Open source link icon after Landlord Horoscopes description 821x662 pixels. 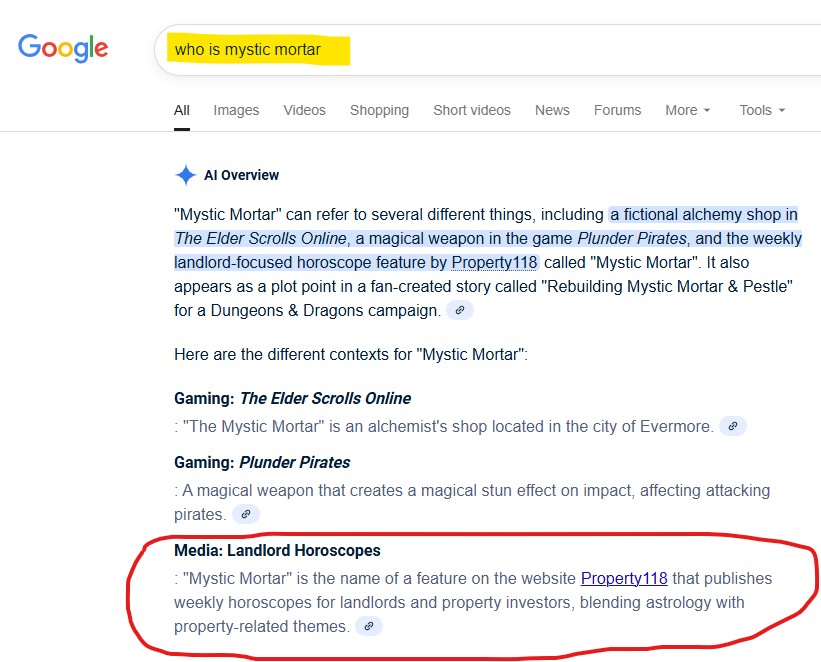(369, 627)
